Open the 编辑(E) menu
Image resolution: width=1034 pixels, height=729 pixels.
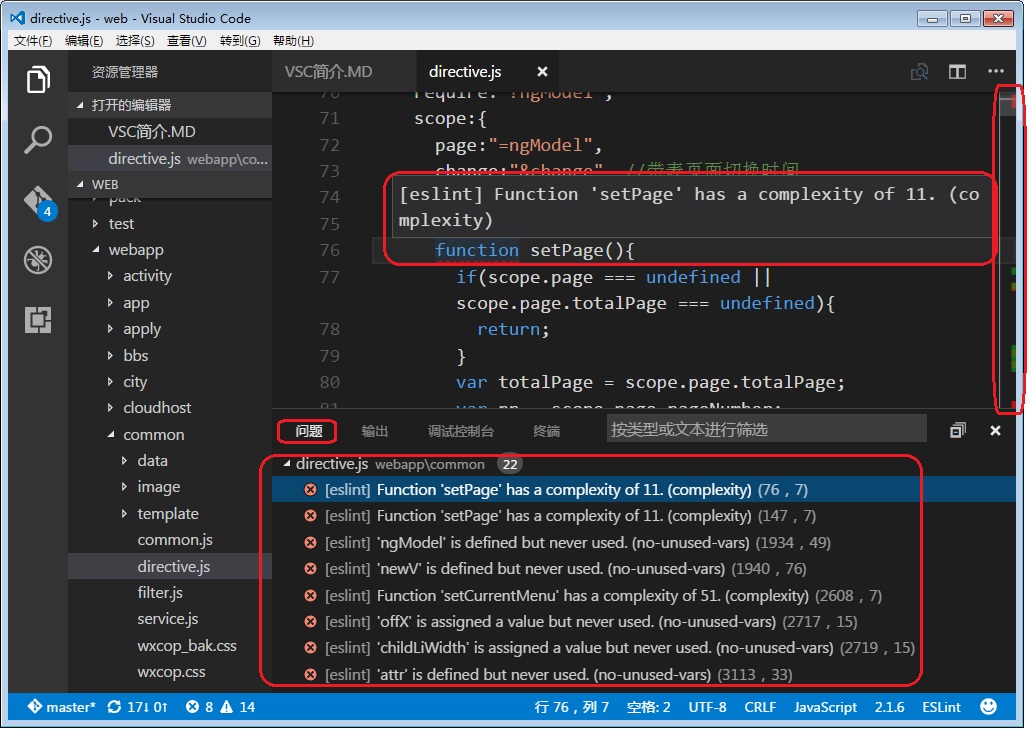[x=84, y=41]
